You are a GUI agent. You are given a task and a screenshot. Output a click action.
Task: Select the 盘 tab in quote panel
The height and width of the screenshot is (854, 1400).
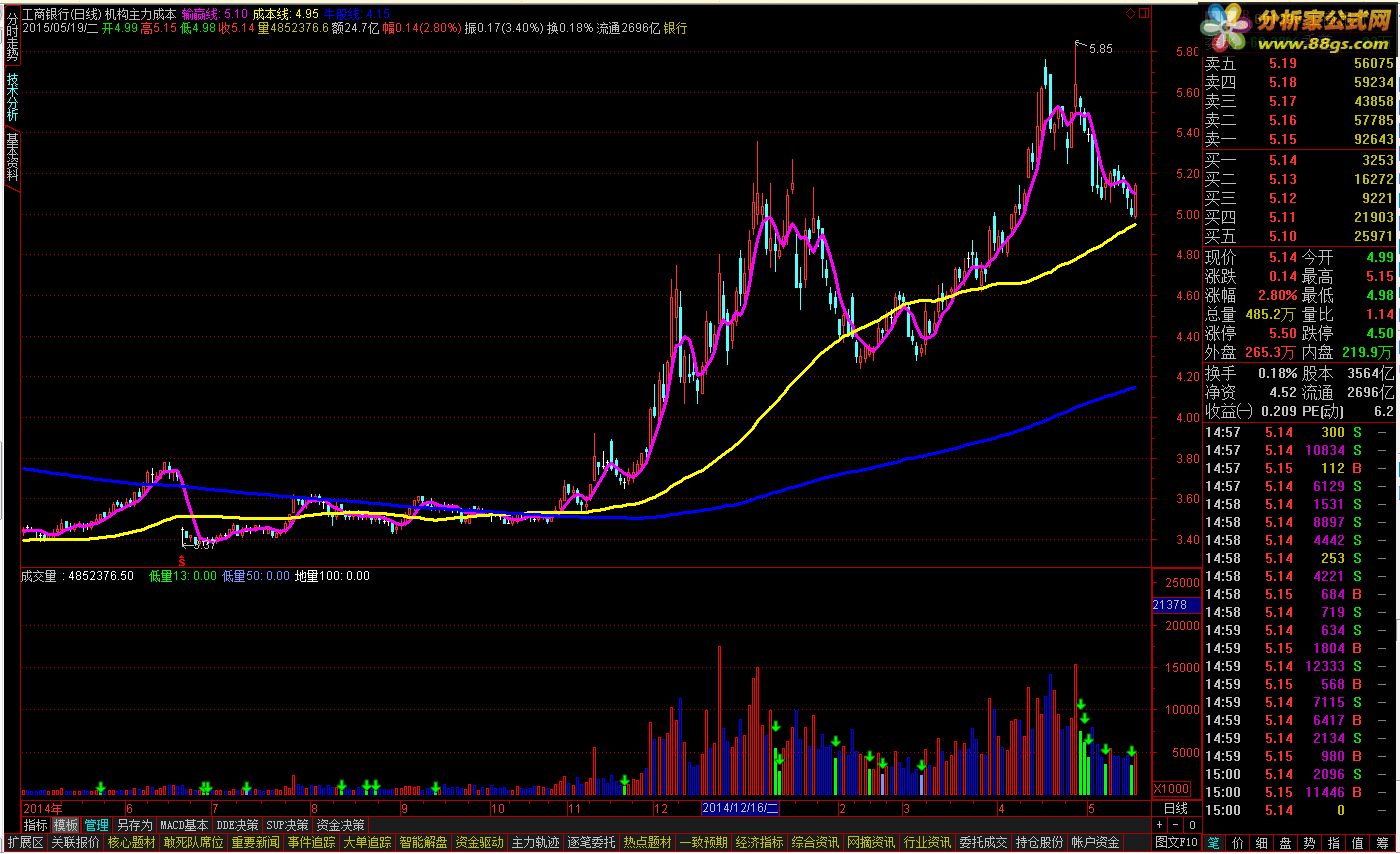(x=1285, y=842)
